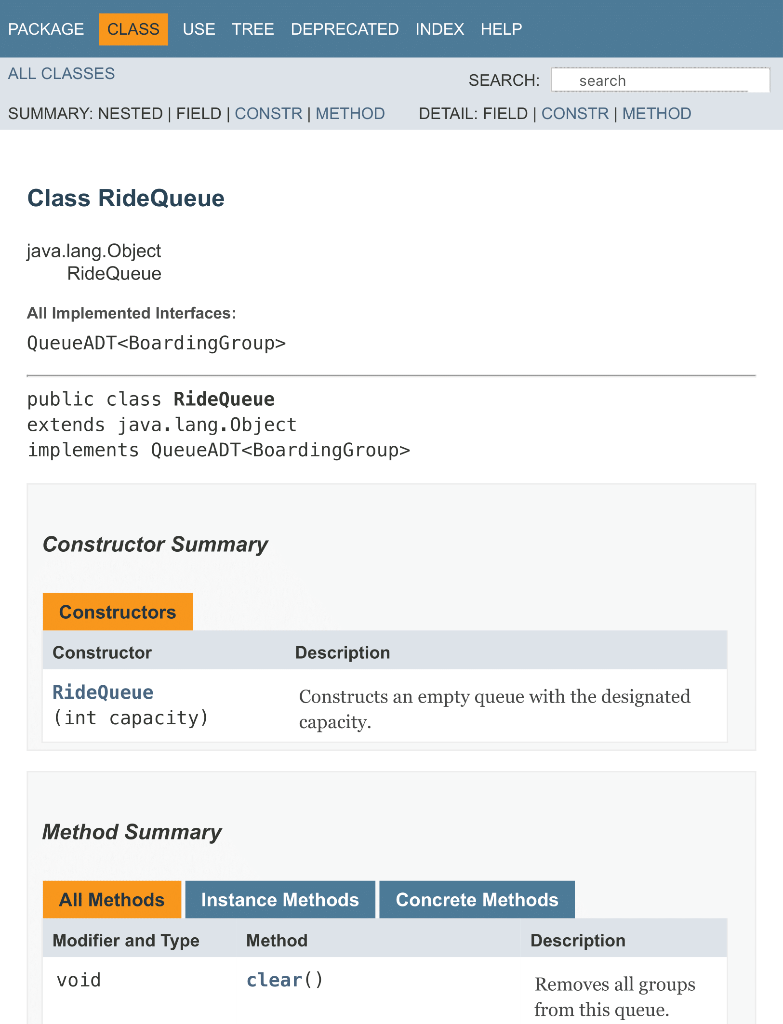Open the CLASS tab in the navigation bar
This screenshot has width=783, height=1024.
(133, 29)
